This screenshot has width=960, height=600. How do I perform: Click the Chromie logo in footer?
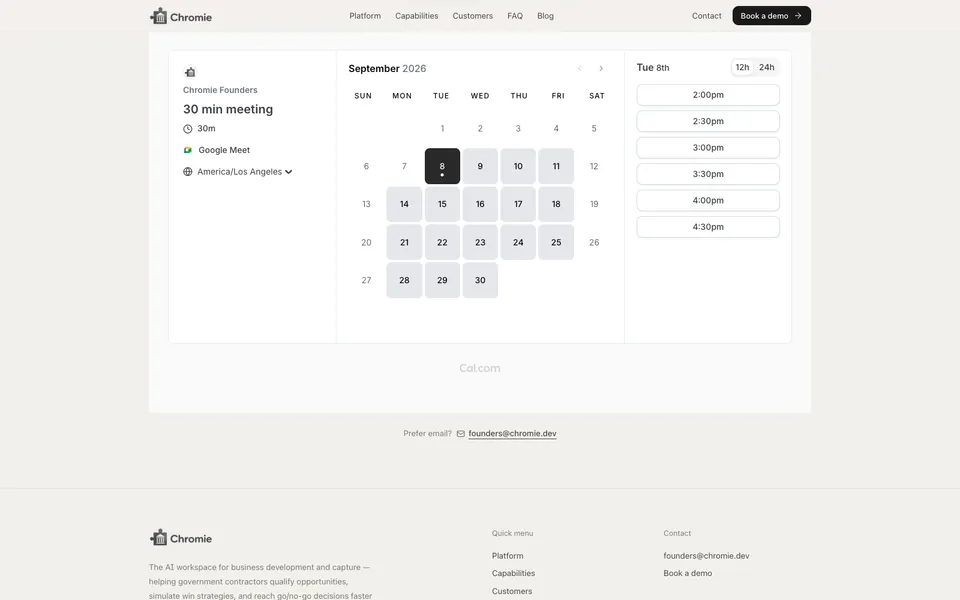pos(181,538)
